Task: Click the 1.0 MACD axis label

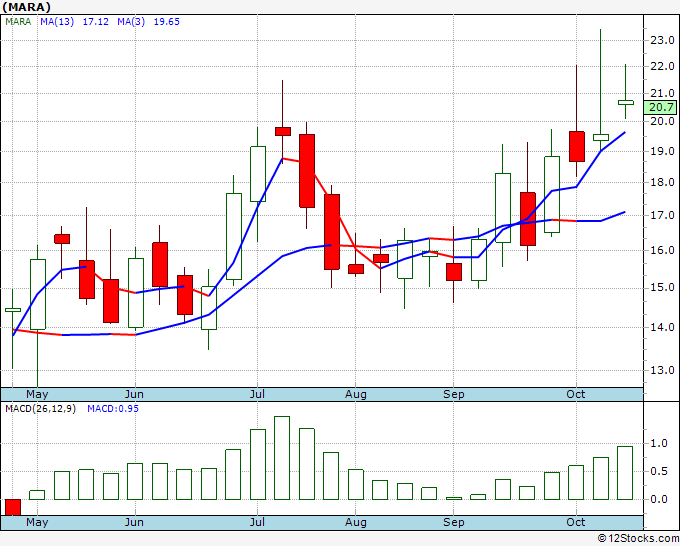Action: pos(659,443)
